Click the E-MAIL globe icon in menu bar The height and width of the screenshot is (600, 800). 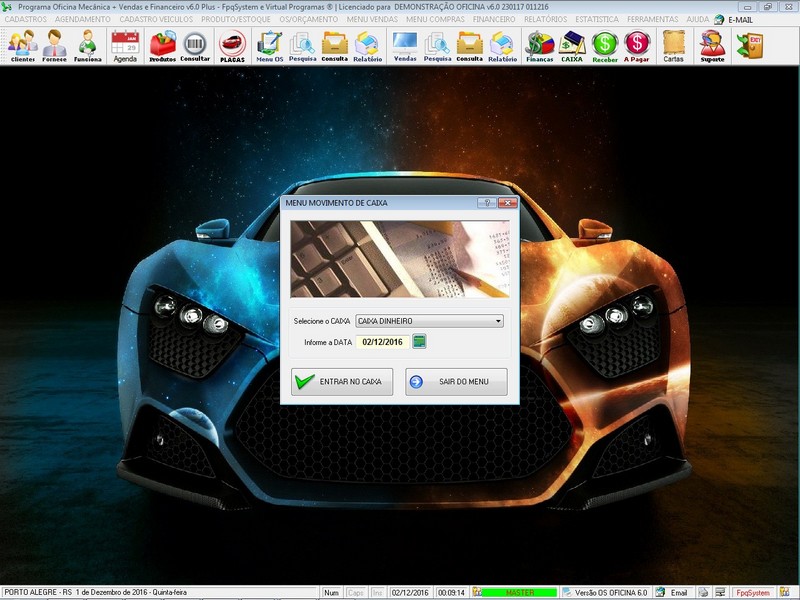coord(719,19)
